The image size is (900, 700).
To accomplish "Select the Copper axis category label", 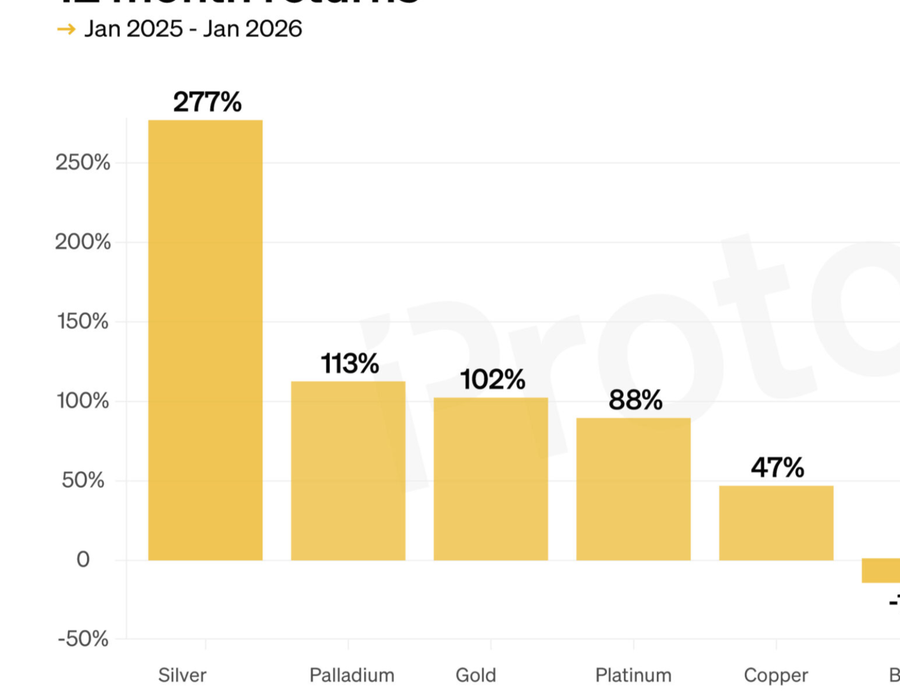I will 776,675.
